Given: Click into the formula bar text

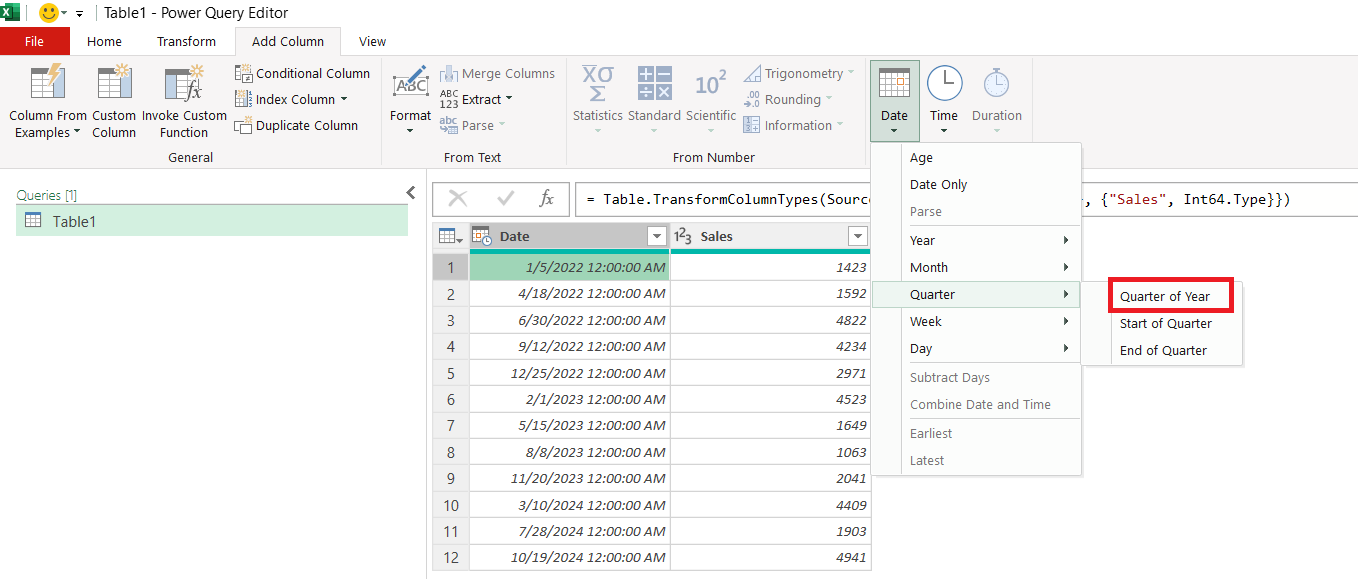Looking at the screenshot, I should pos(966,199).
